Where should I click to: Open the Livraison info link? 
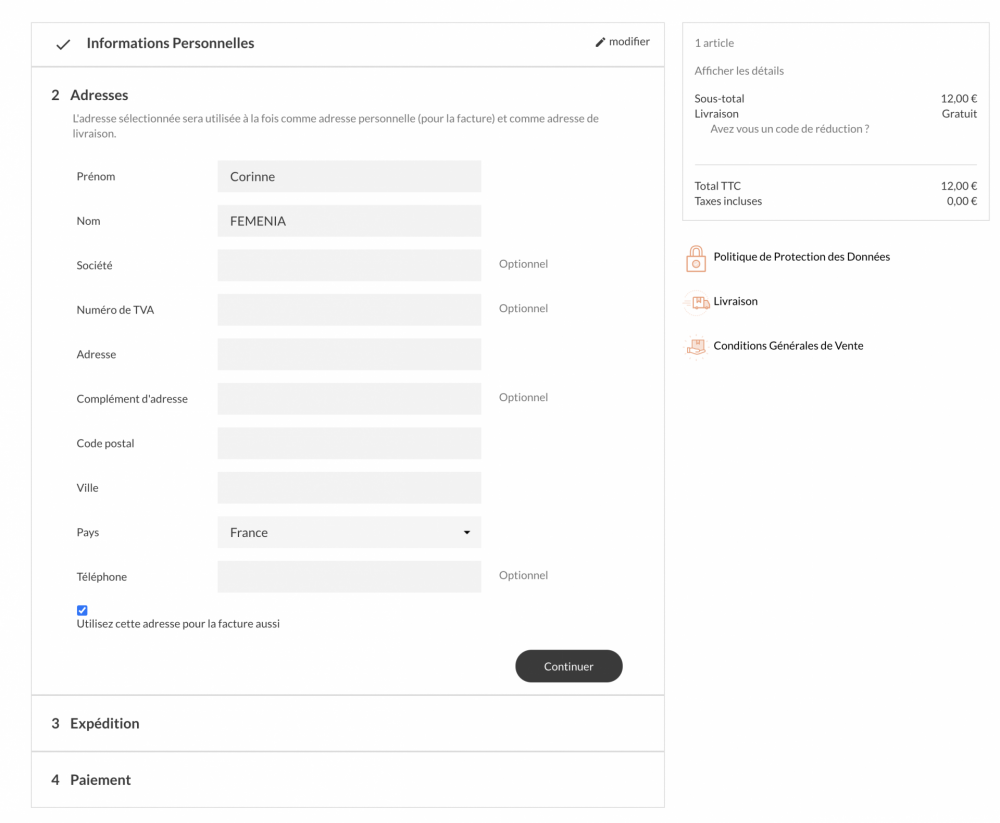735,302
